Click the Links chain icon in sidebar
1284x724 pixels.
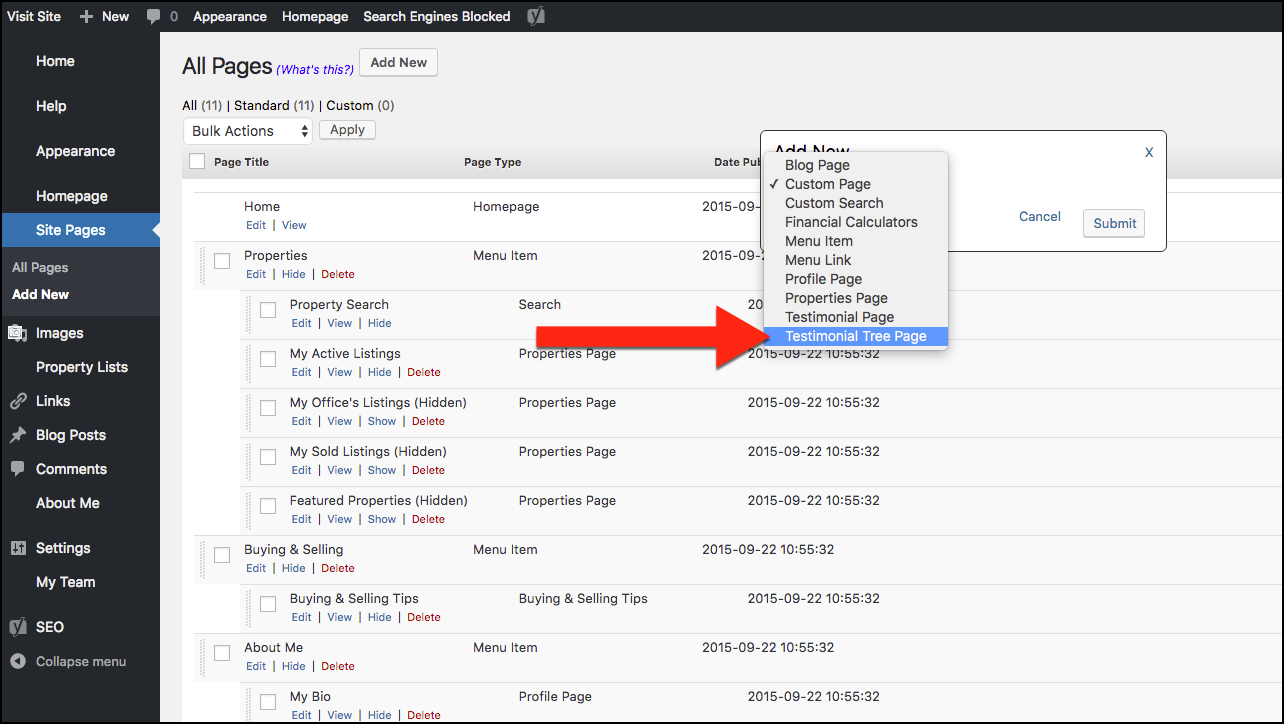tap(18, 401)
